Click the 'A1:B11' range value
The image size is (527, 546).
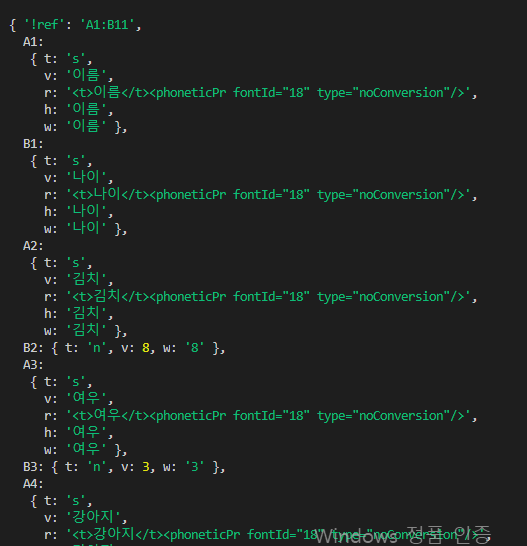(x=107, y=25)
